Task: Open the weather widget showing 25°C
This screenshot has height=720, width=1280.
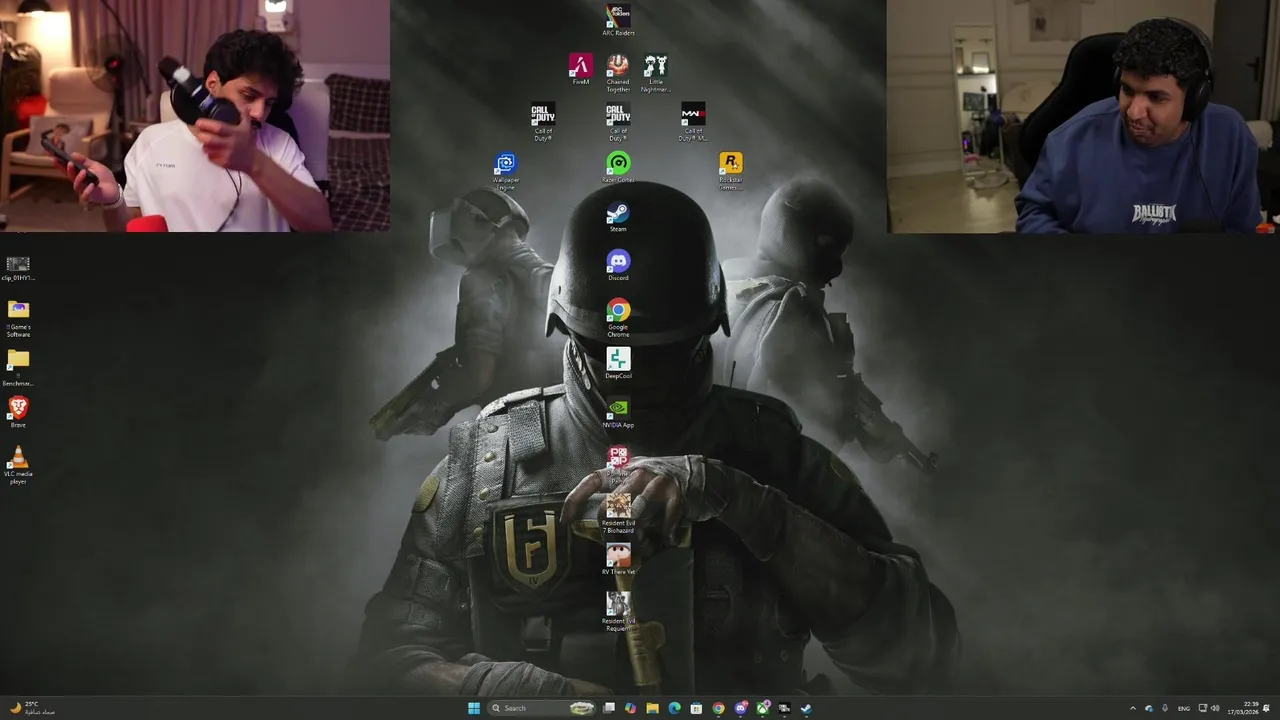Action: coord(30,708)
